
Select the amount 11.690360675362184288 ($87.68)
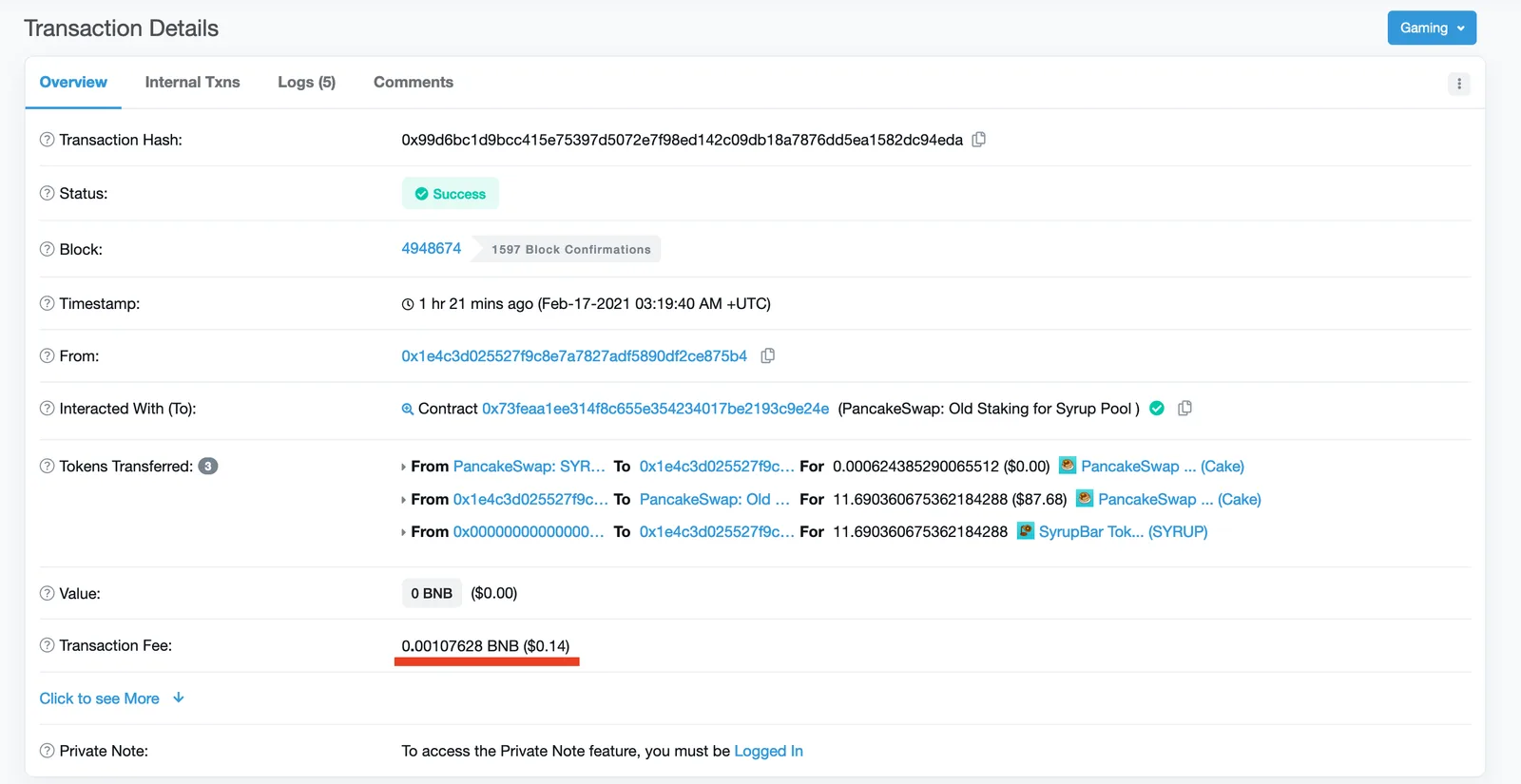pyautogui.click(x=950, y=499)
